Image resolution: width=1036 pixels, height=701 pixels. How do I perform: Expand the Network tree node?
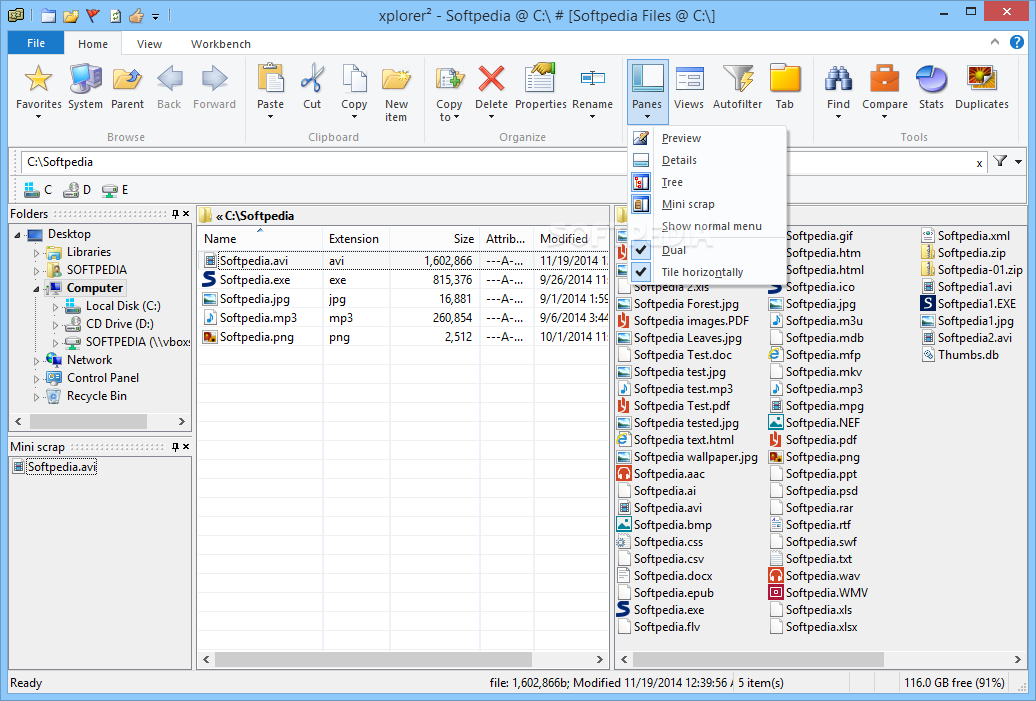point(36,361)
